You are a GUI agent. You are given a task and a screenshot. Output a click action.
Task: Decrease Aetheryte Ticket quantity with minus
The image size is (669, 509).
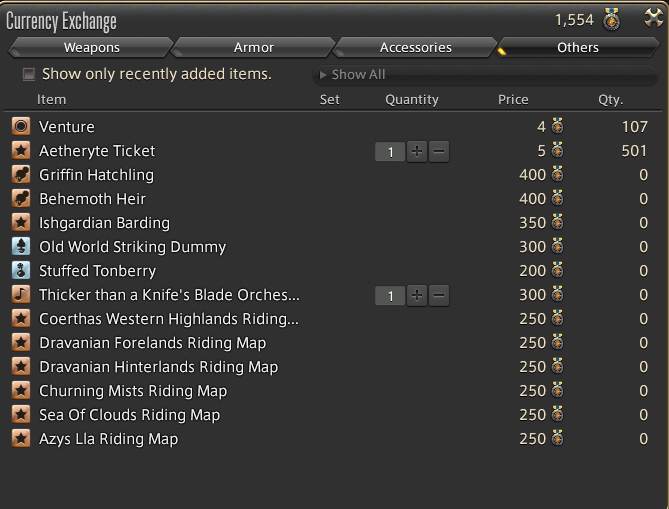pyautogui.click(x=439, y=151)
